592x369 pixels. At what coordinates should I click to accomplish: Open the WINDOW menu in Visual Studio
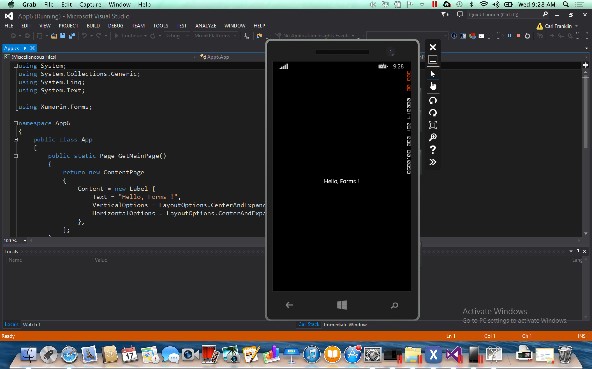(x=235, y=26)
